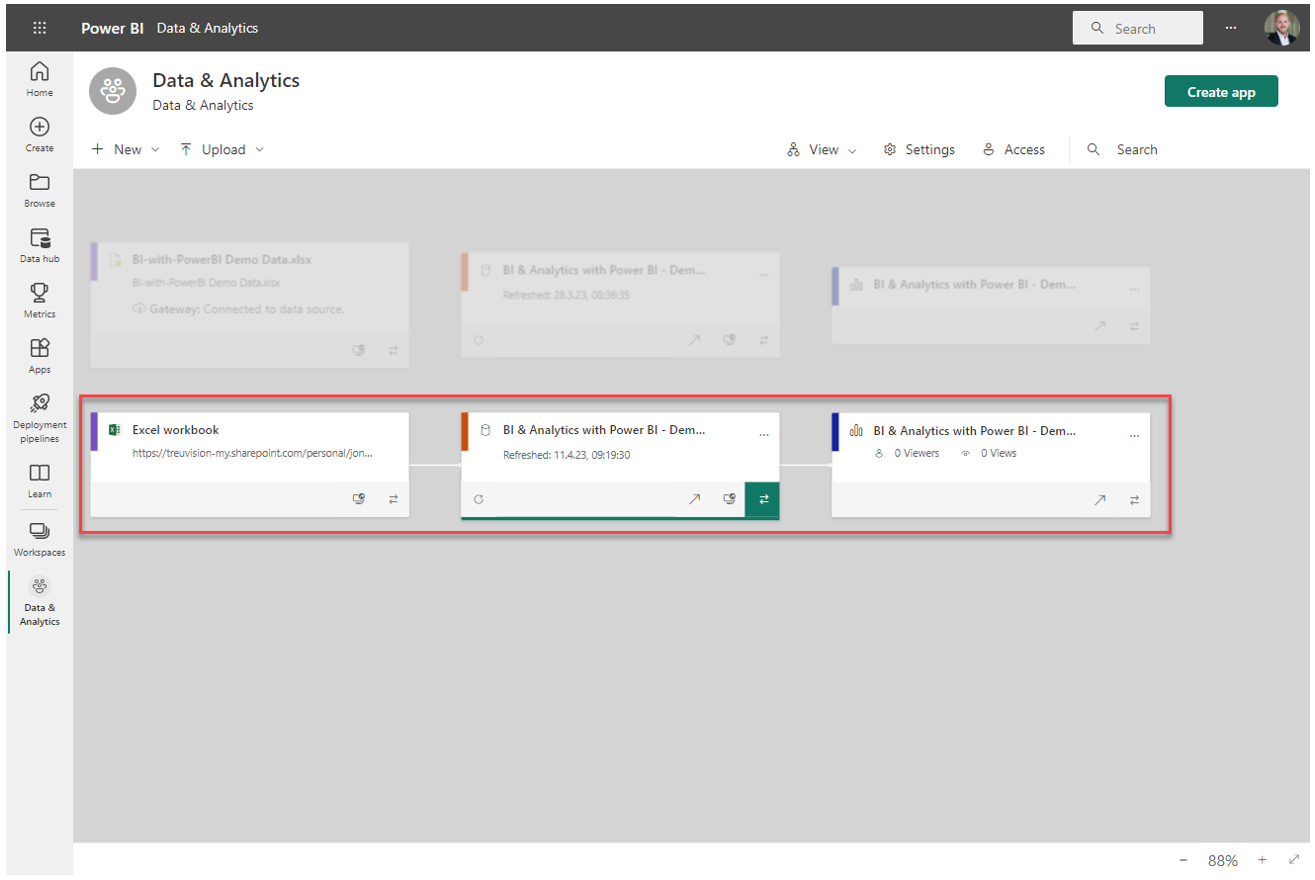Open the app launcher grid icon
Screen dimensions: 1315x880
pos(39,28)
